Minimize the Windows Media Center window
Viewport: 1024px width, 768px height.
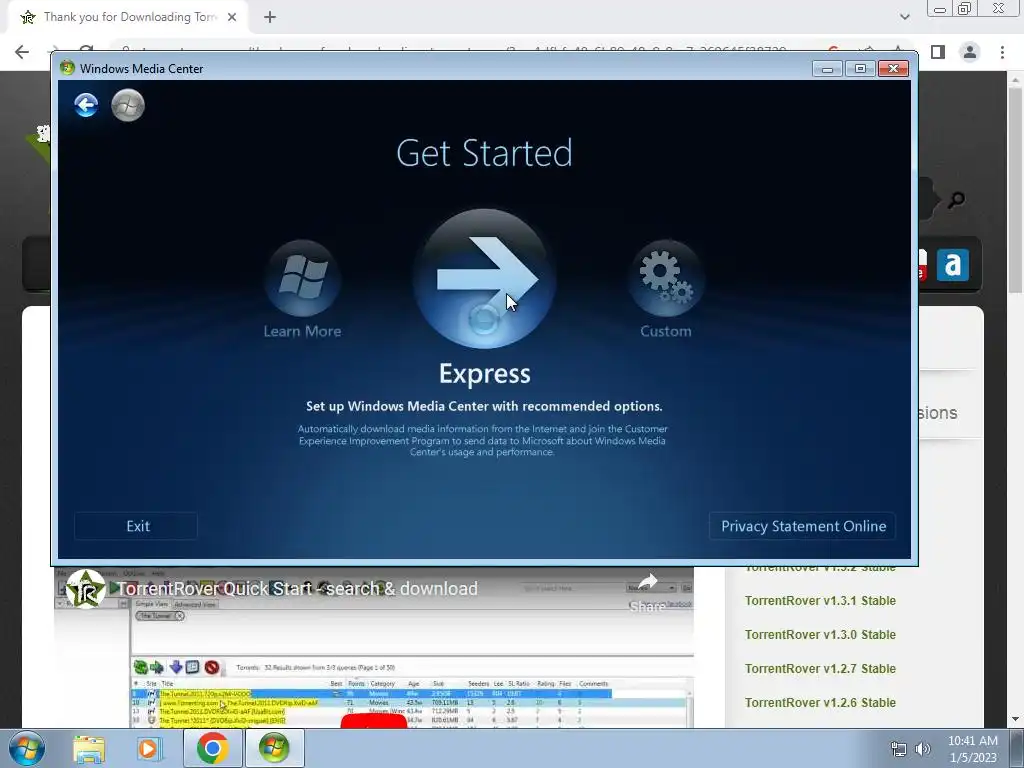click(x=827, y=69)
